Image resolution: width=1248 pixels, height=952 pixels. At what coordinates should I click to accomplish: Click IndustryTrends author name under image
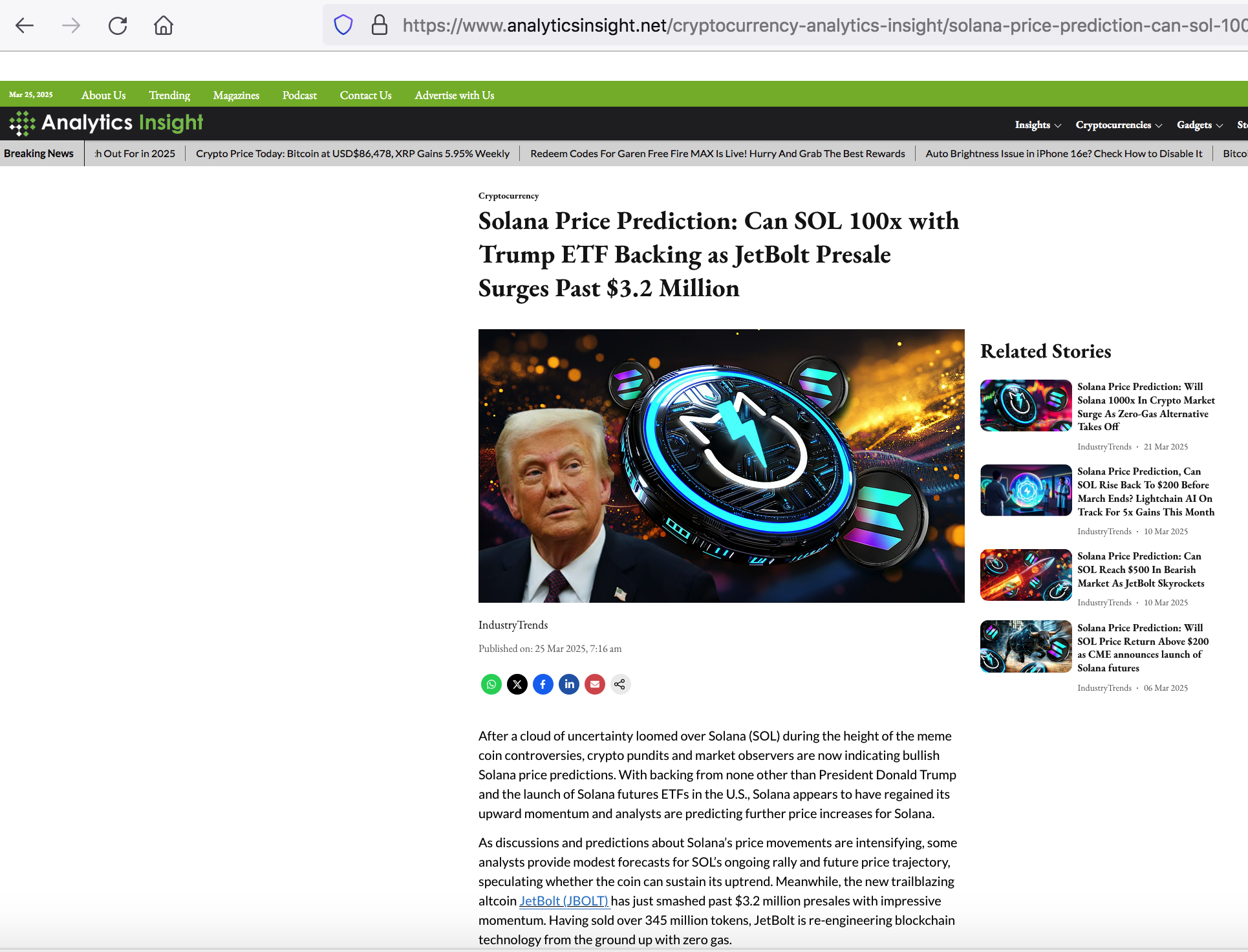(513, 625)
